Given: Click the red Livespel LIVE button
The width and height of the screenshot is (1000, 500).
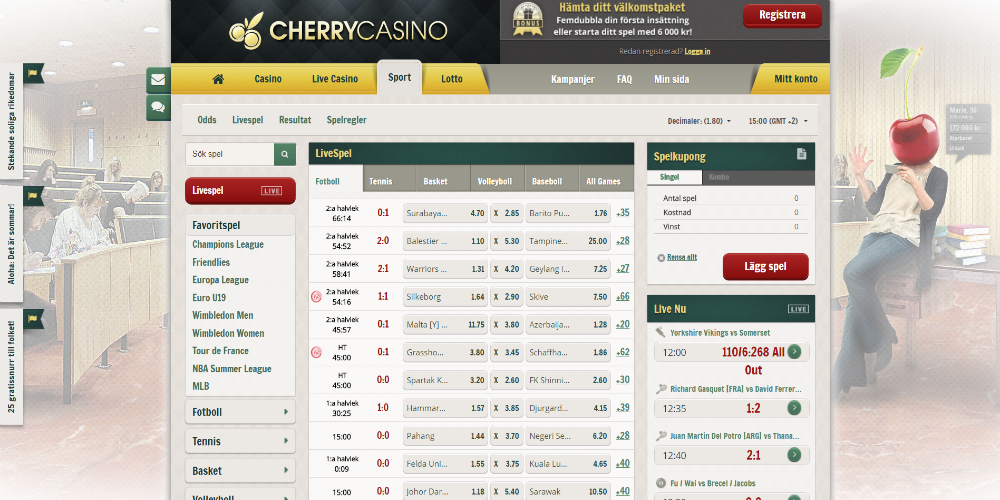Looking at the screenshot, I should (240, 191).
